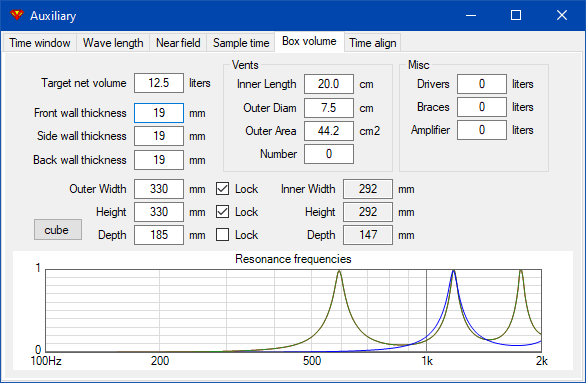Switch to the Time window tab
The image size is (586, 383).
[x=40, y=43]
